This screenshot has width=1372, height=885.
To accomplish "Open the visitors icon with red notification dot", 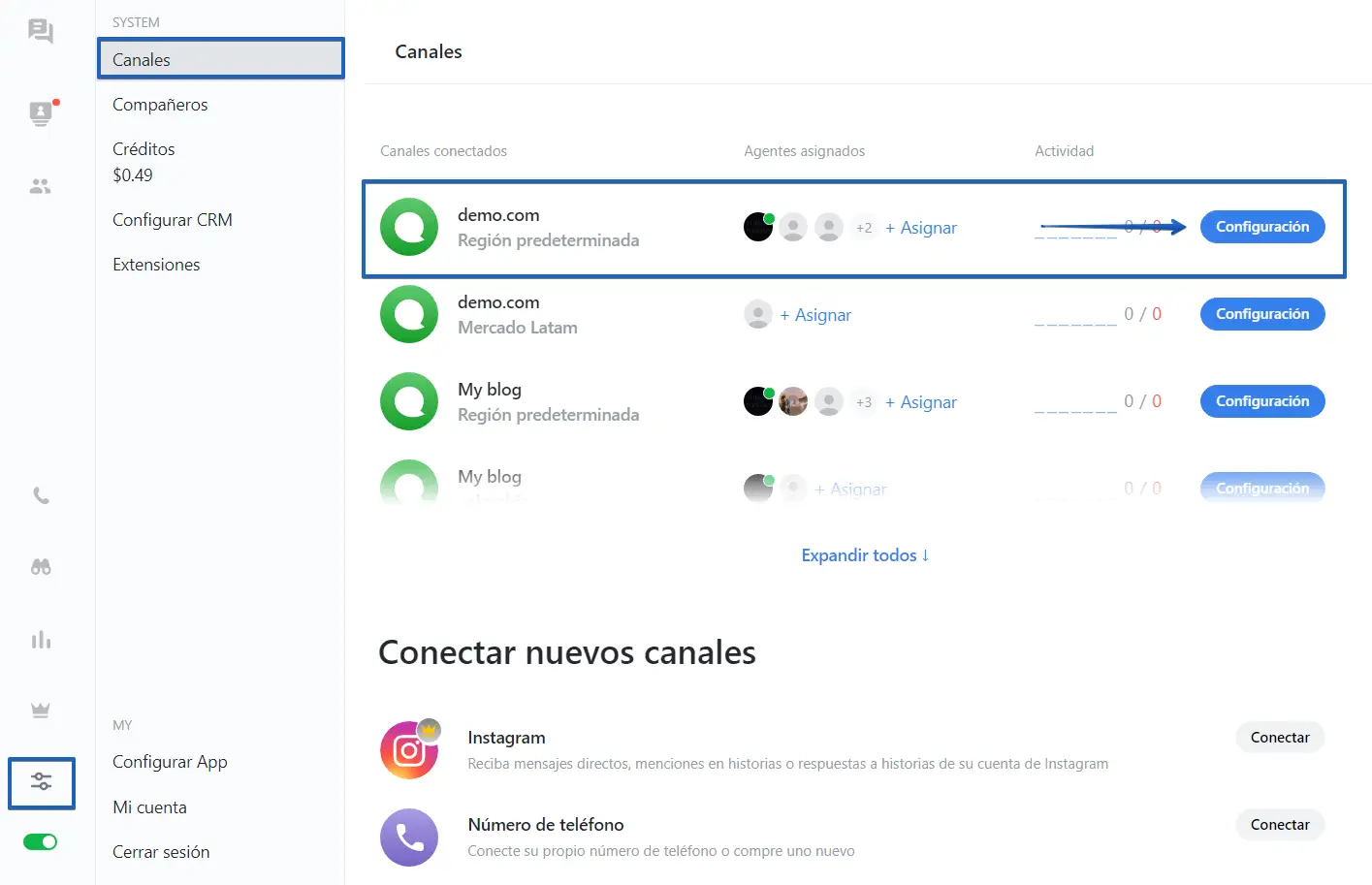I will 41,113.
